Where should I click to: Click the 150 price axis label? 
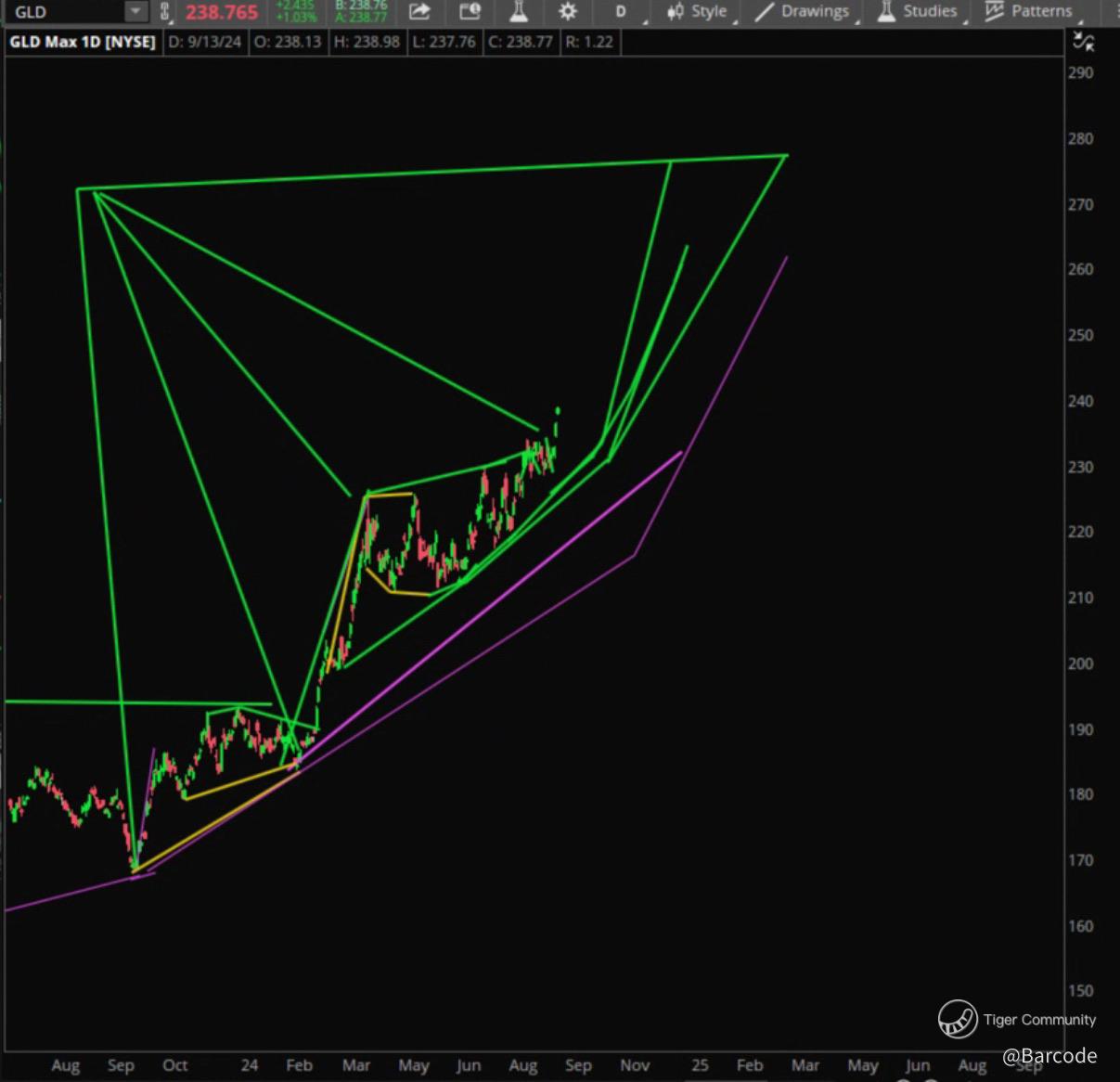(x=1081, y=991)
